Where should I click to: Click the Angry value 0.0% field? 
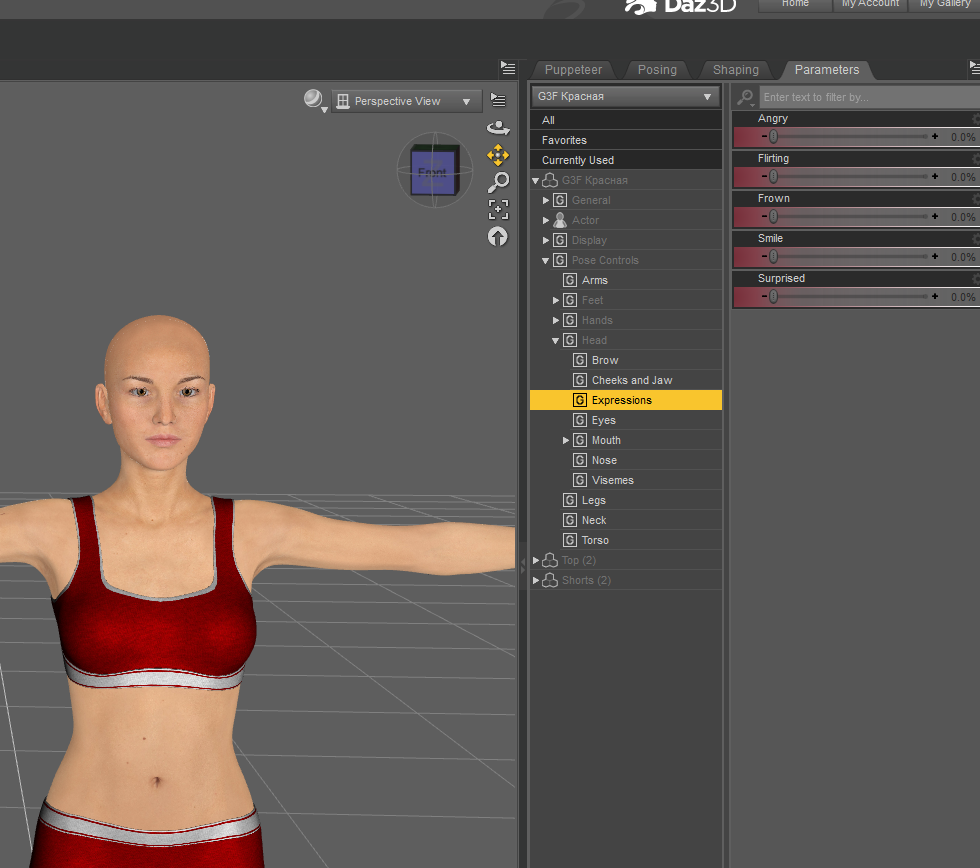[x=962, y=137]
